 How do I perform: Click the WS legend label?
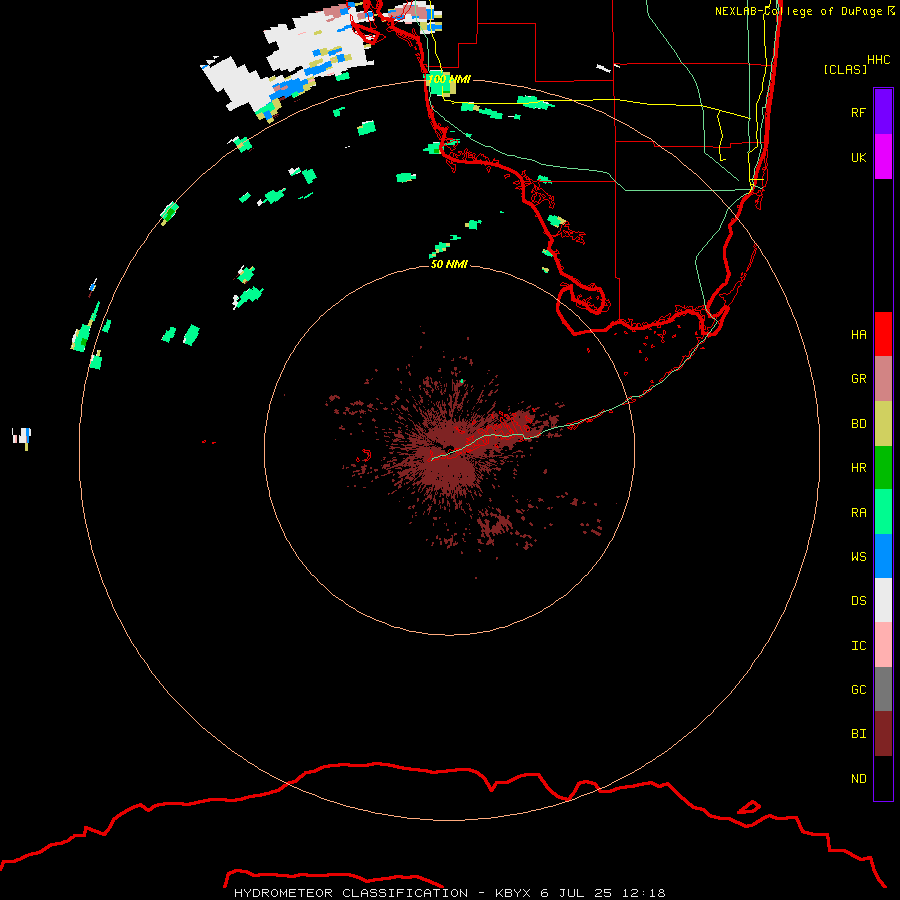(x=858, y=557)
